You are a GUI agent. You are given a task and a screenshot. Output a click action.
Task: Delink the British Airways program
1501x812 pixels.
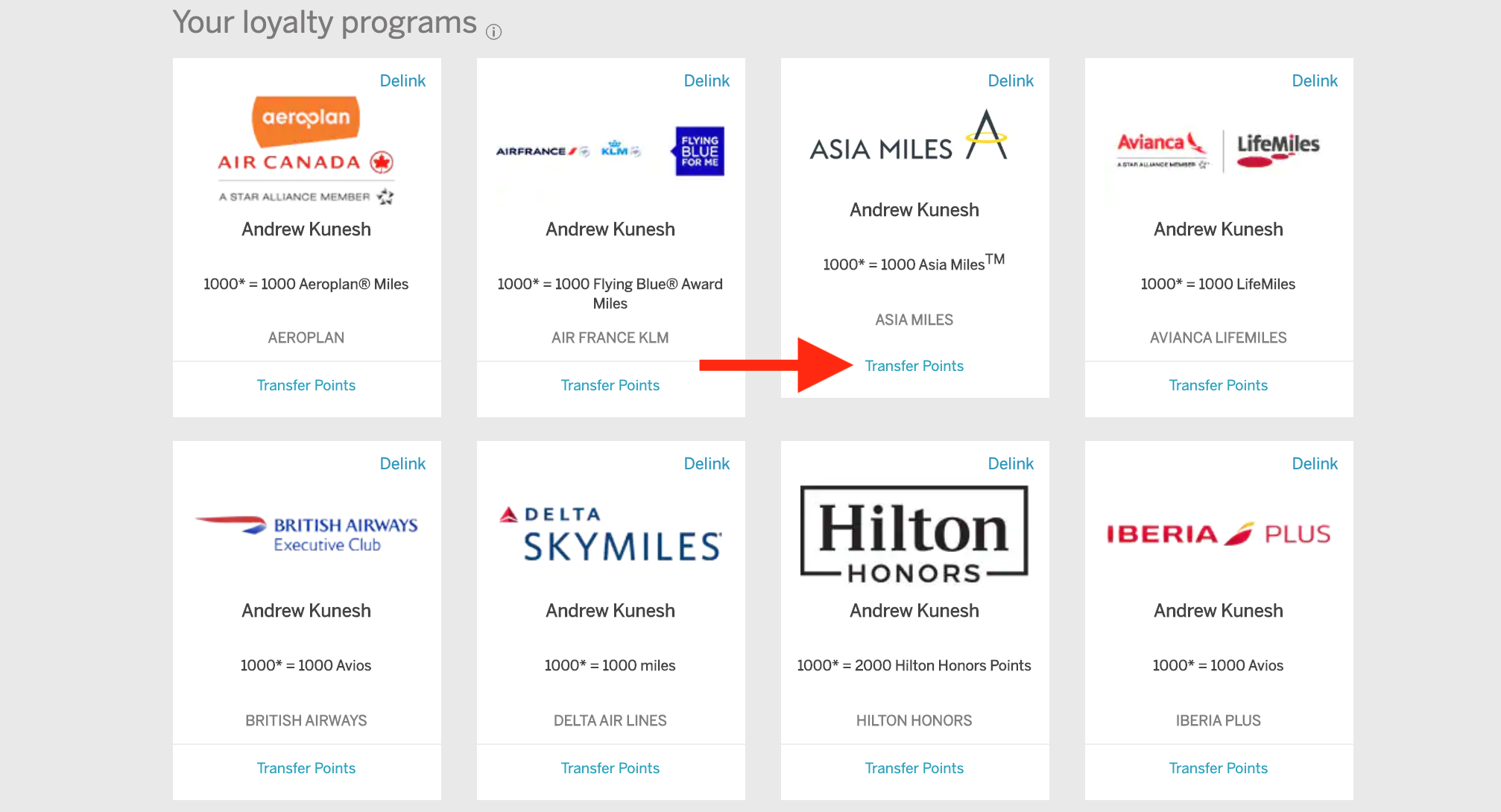coord(402,463)
